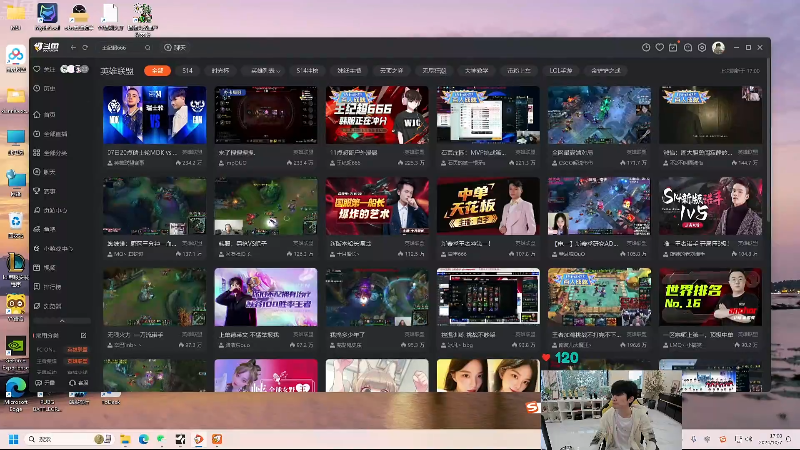Open the MDK vs GAM match stream thumbnail

click(x=155, y=115)
